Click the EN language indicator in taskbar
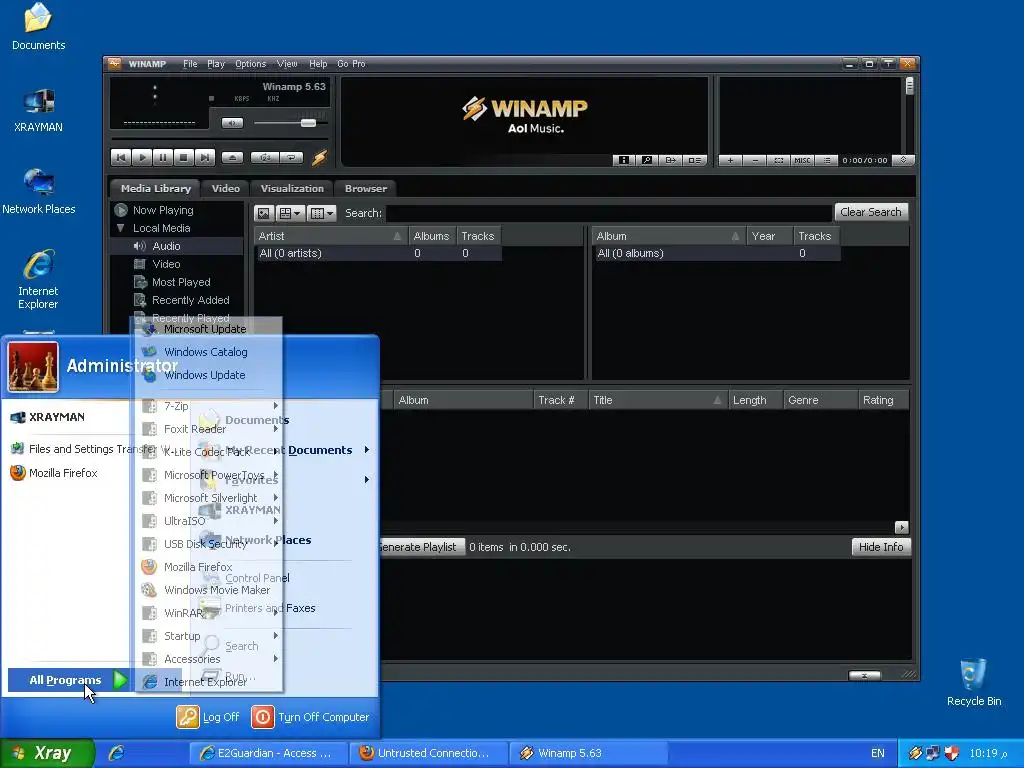 878,753
